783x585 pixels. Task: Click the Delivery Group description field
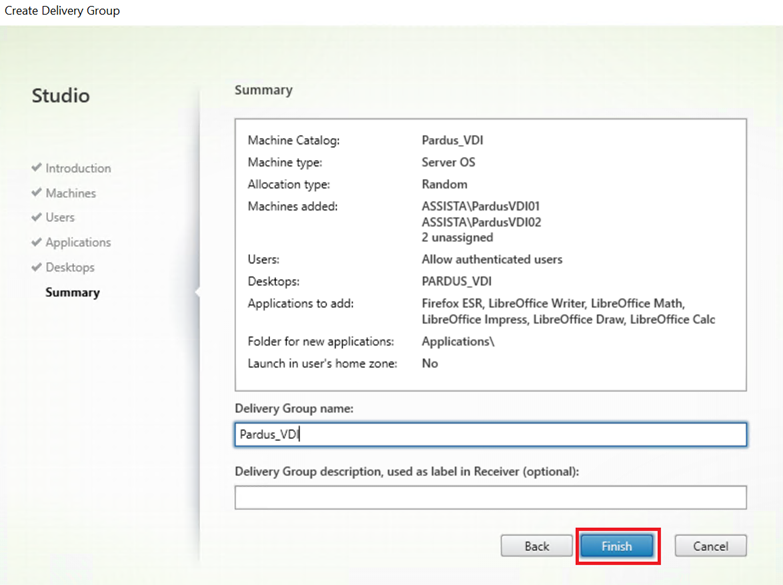491,498
